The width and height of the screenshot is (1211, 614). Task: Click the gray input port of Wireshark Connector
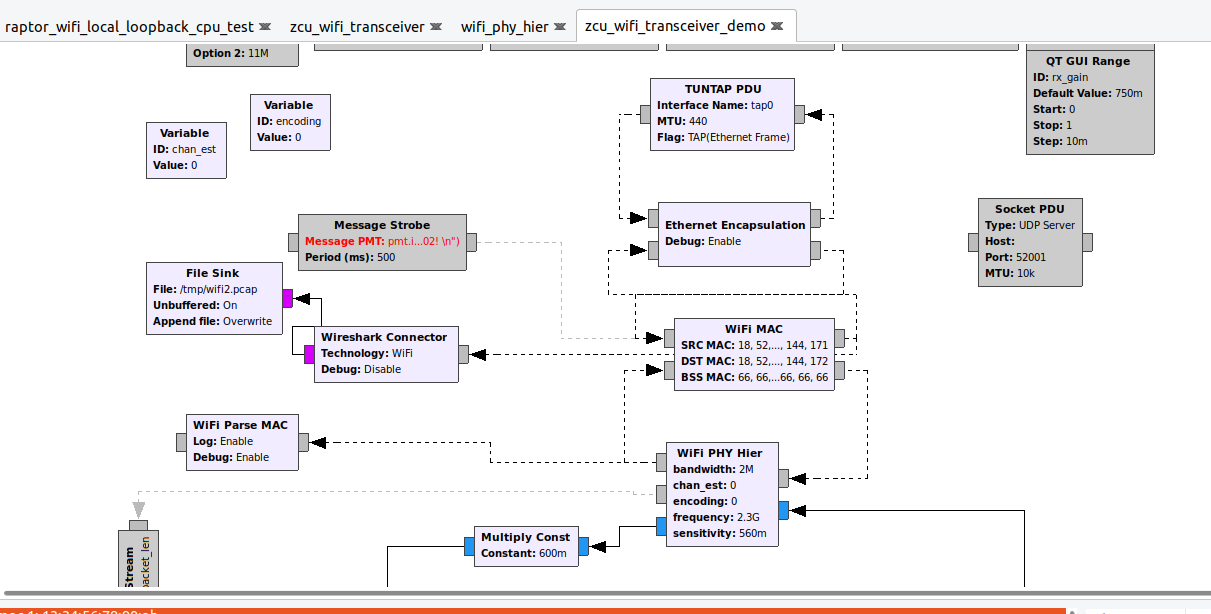point(464,354)
